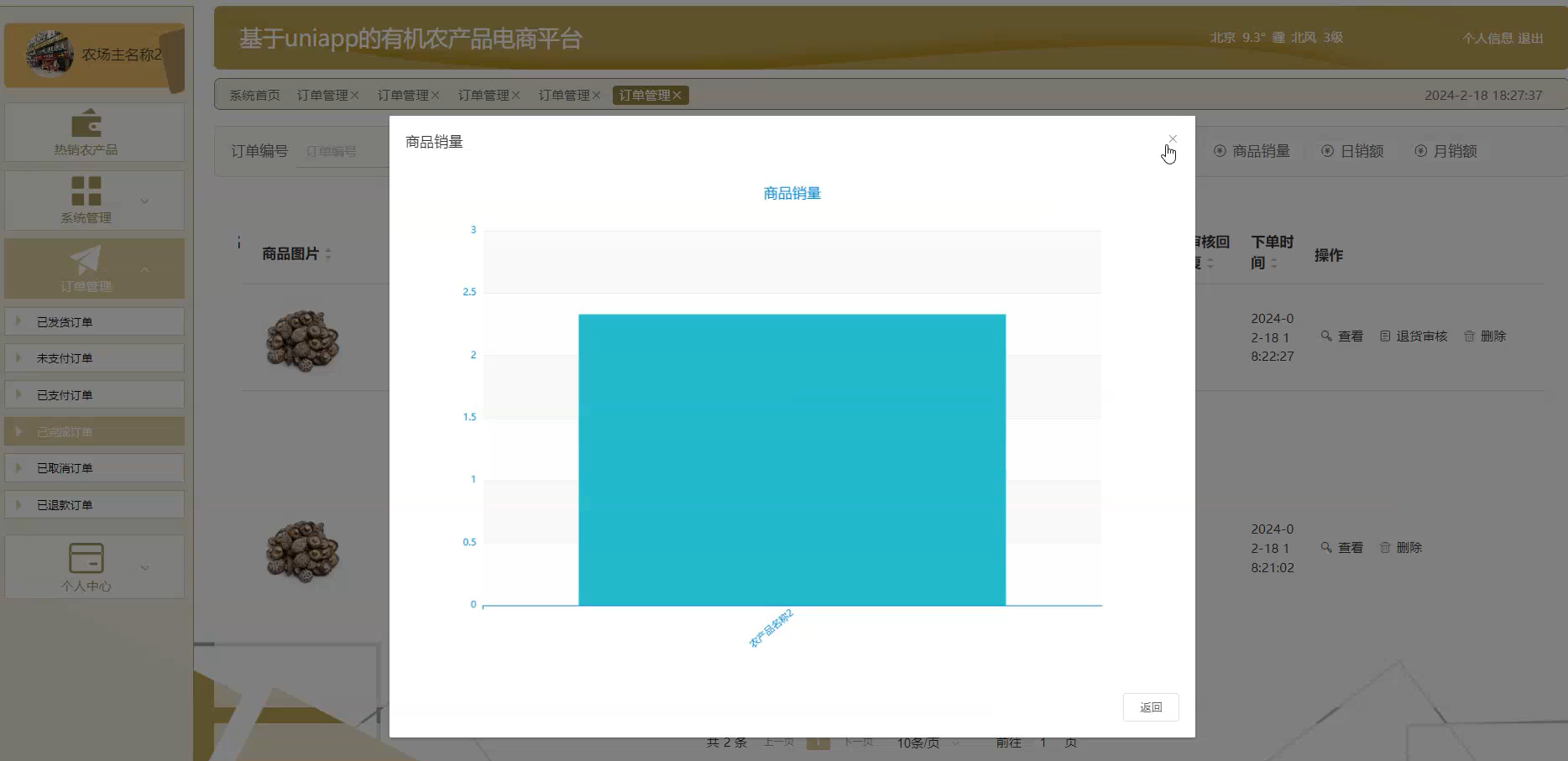Click 删除 for the 8:22:27 order

(x=1485, y=336)
